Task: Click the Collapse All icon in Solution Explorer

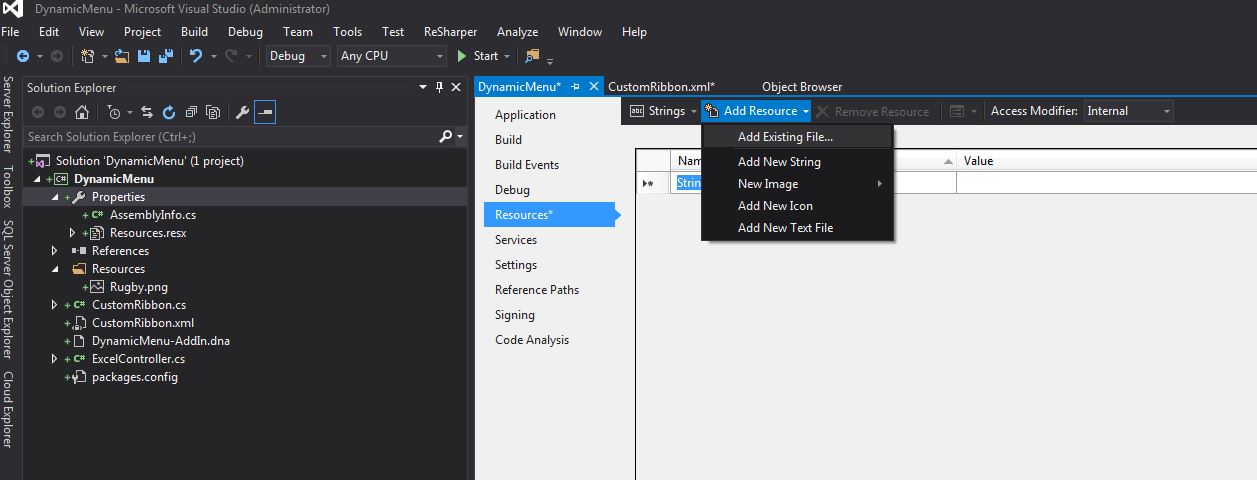Action: click(x=191, y=112)
